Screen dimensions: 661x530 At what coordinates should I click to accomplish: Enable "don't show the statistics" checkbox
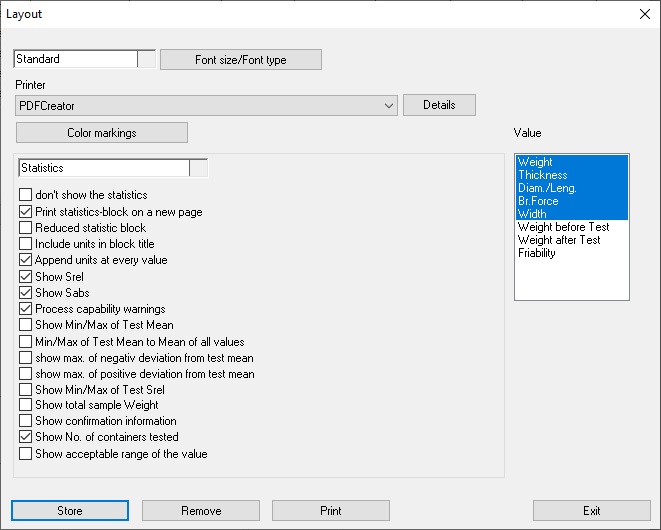[x=26, y=195]
